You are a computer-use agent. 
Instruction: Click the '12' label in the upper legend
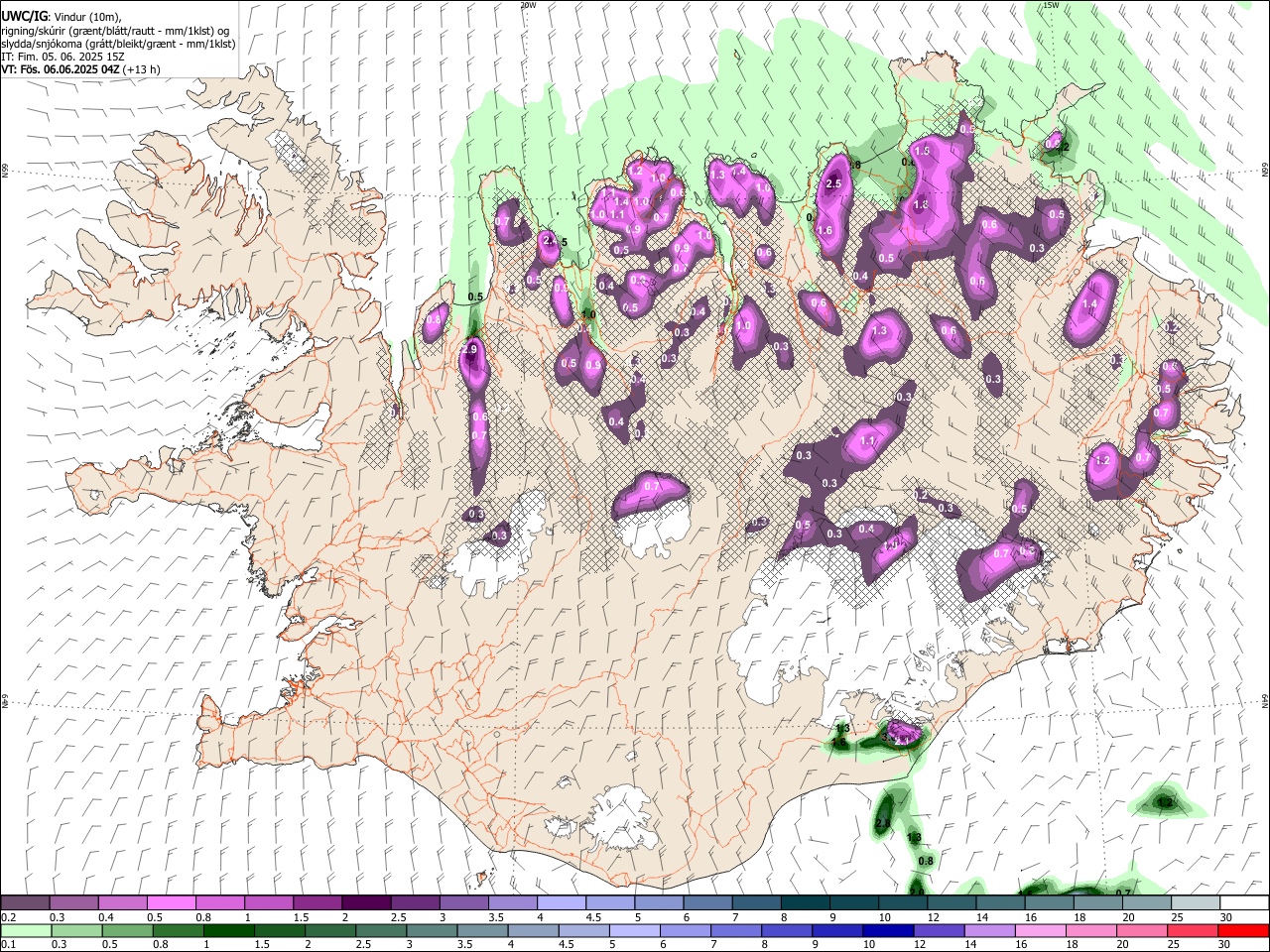934,917
